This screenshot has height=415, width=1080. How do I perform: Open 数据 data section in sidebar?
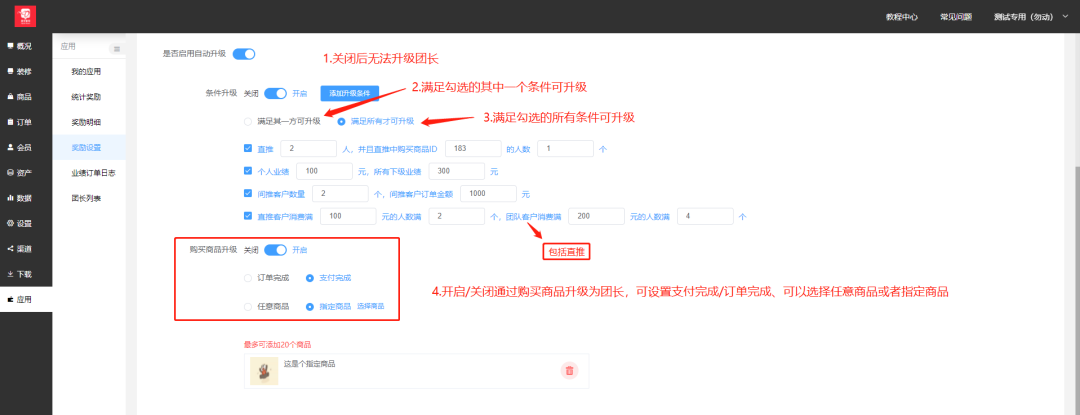pyautogui.click(x=20, y=198)
